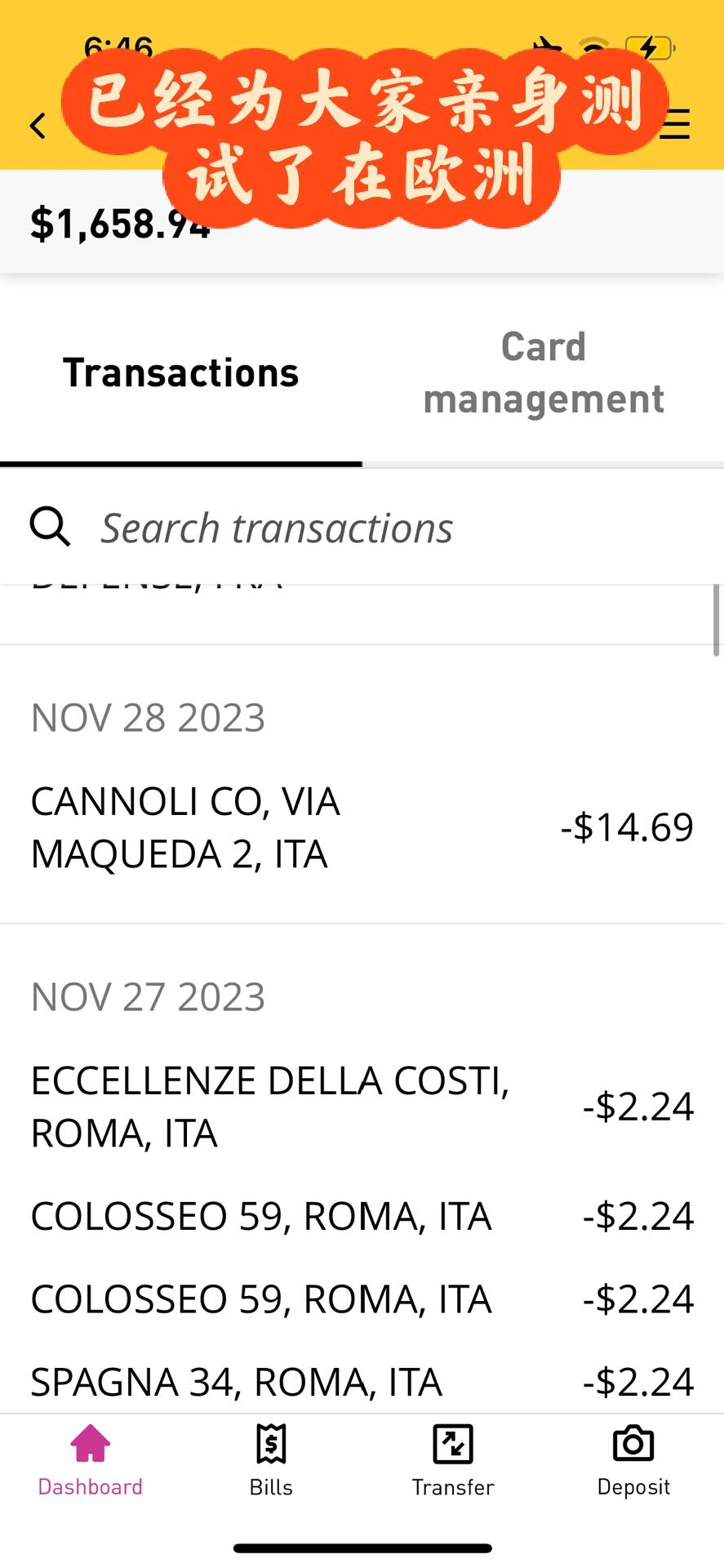The height and width of the screenshot is (1568, 724).
Task: Open the SPAGNA 34, ROMA transaction
Action: click(x=362, y=1382)
